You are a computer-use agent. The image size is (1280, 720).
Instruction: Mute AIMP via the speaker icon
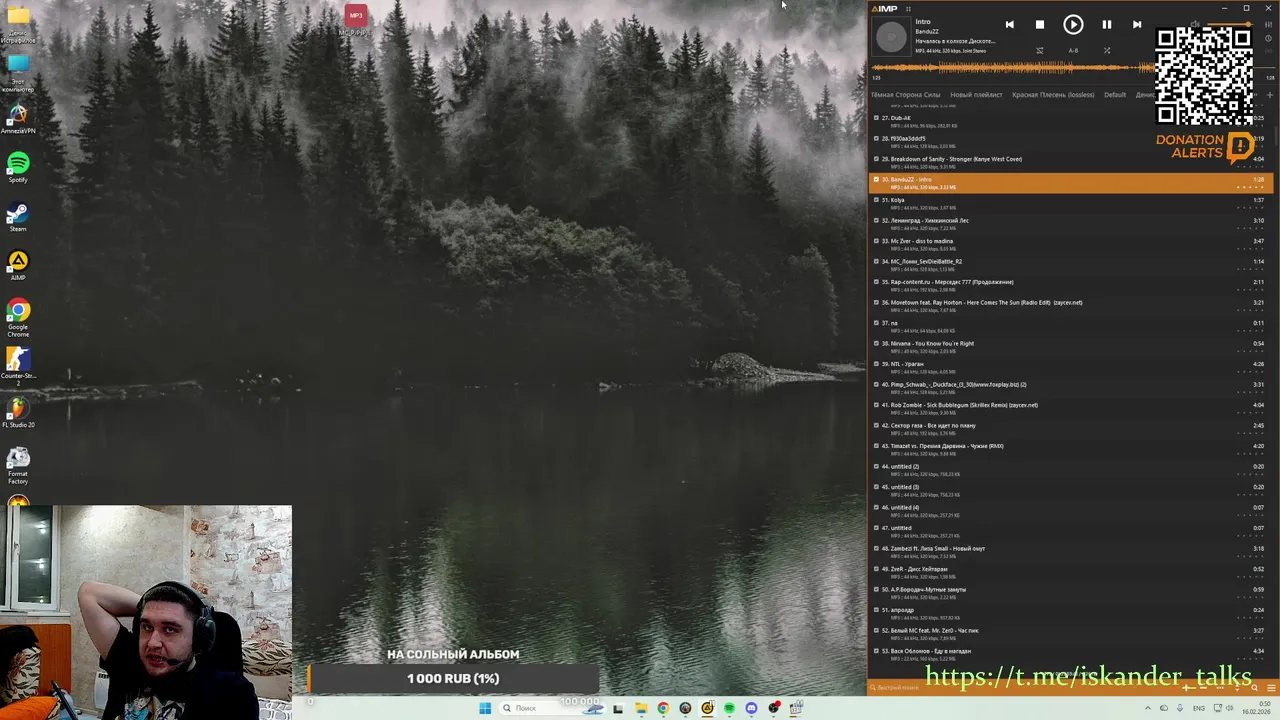coord(1195,24)
